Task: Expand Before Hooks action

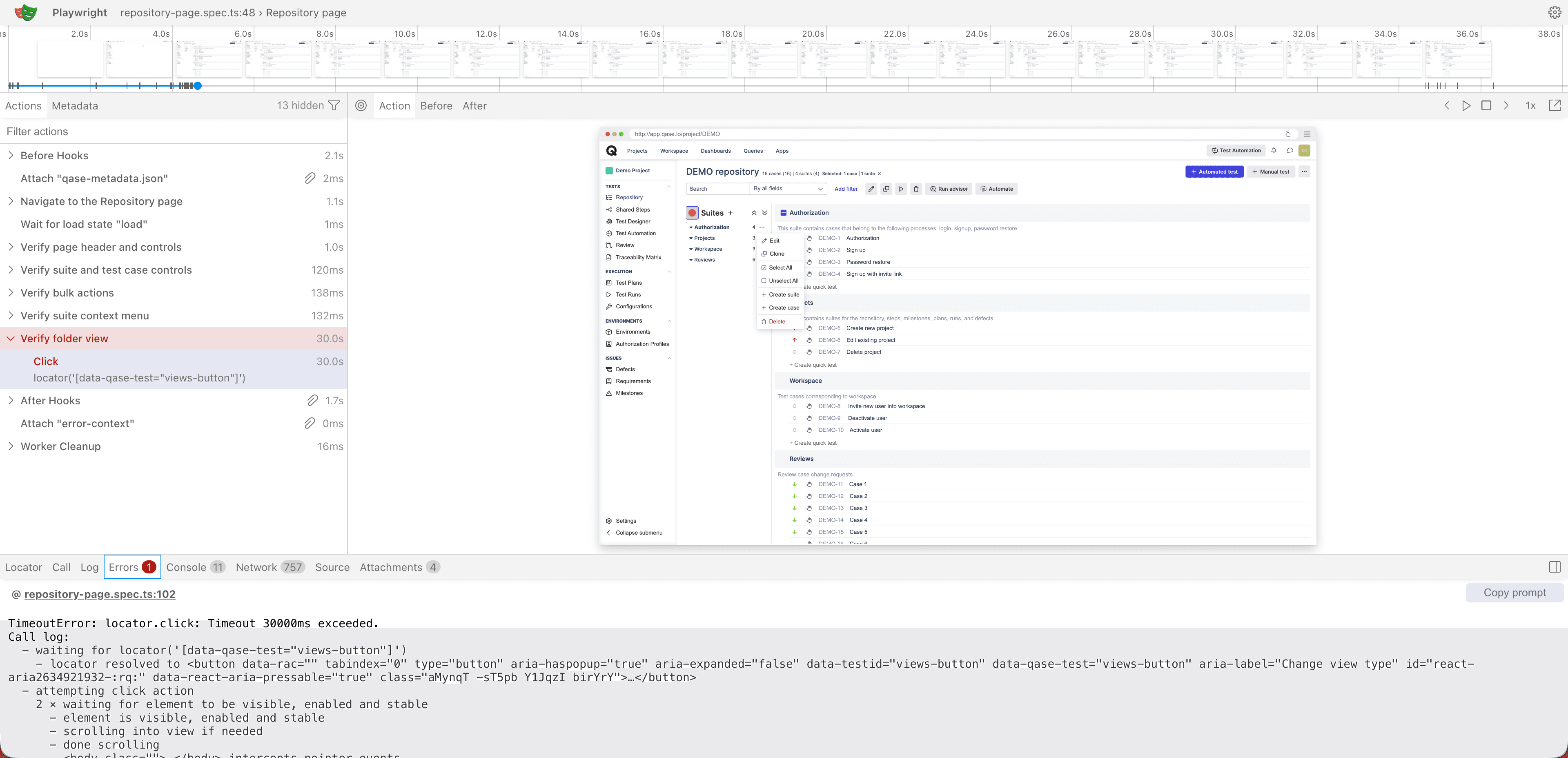Action: pos(10,155)
